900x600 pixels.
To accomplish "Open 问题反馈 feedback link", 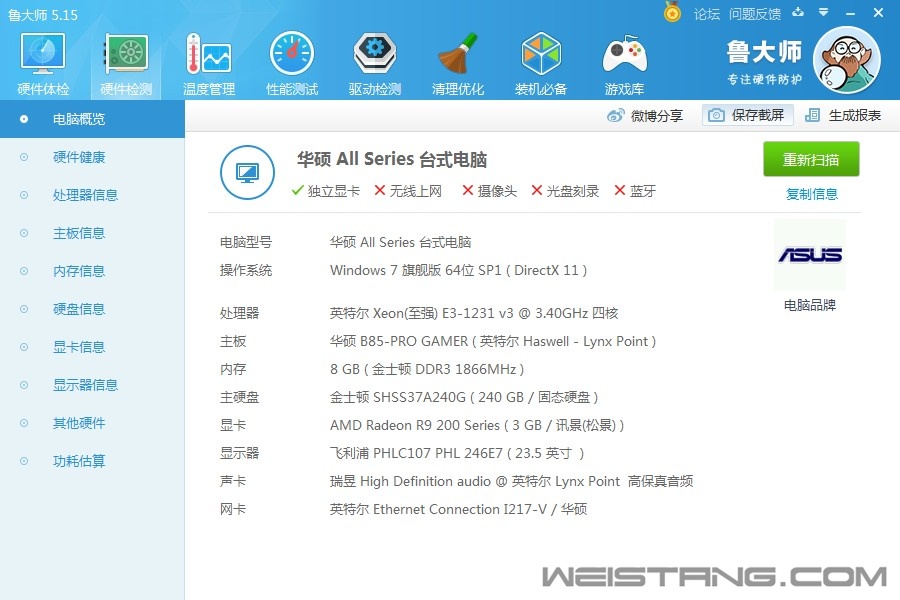I will [x=755, y=14].
